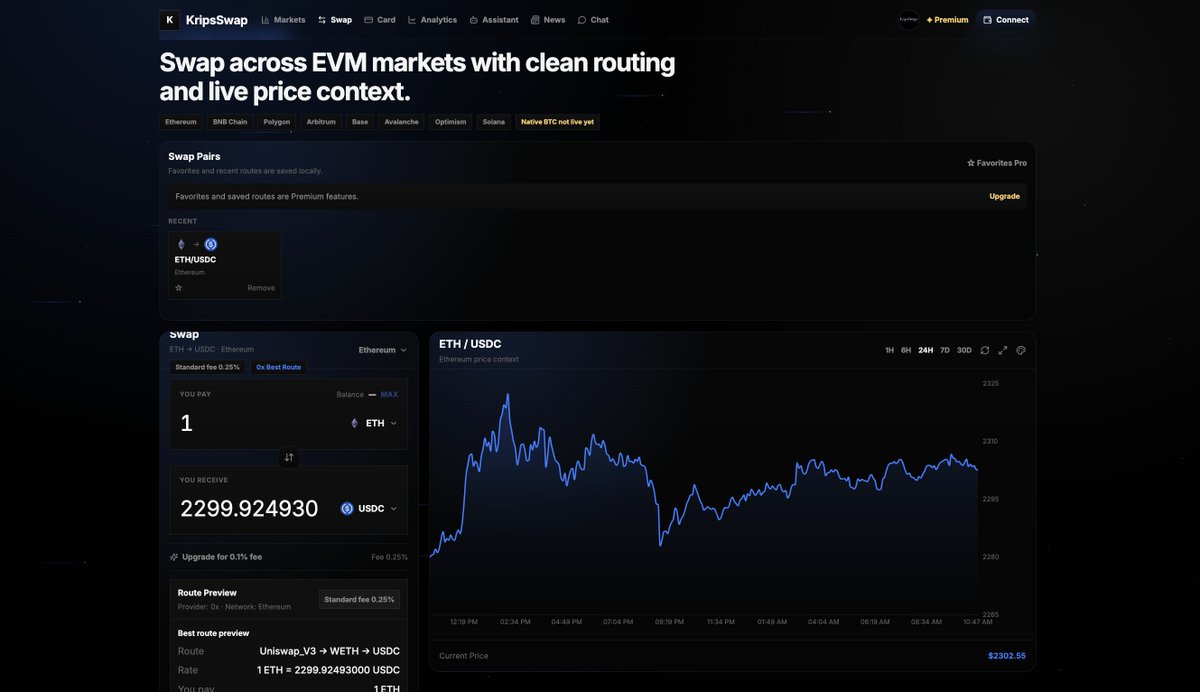The height and width of the screenshot is (692, 1200).
Task: Select the Base chain chip
Action: pyautogui.click(x=360, y=122)
